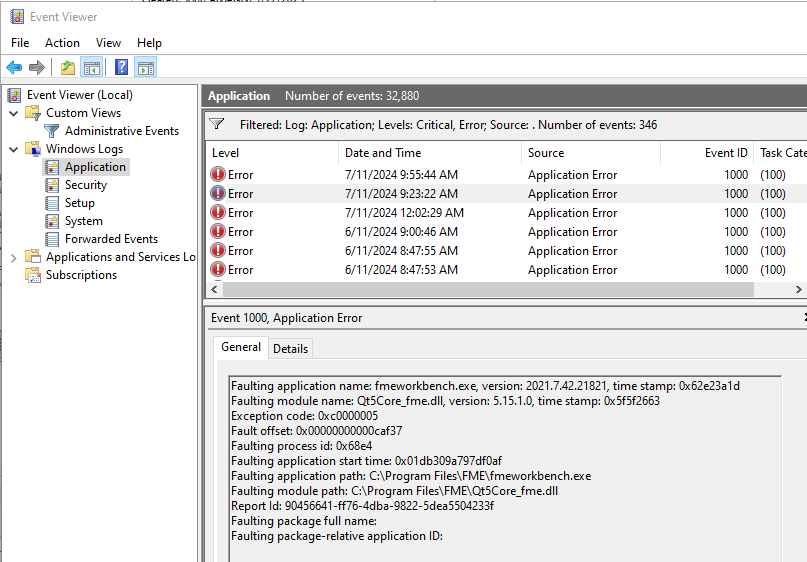The width and height of the screenshot is (807, 562).
Task: Toggle the Show/Hide Action Pane icon
Action: tap(146, 67)
